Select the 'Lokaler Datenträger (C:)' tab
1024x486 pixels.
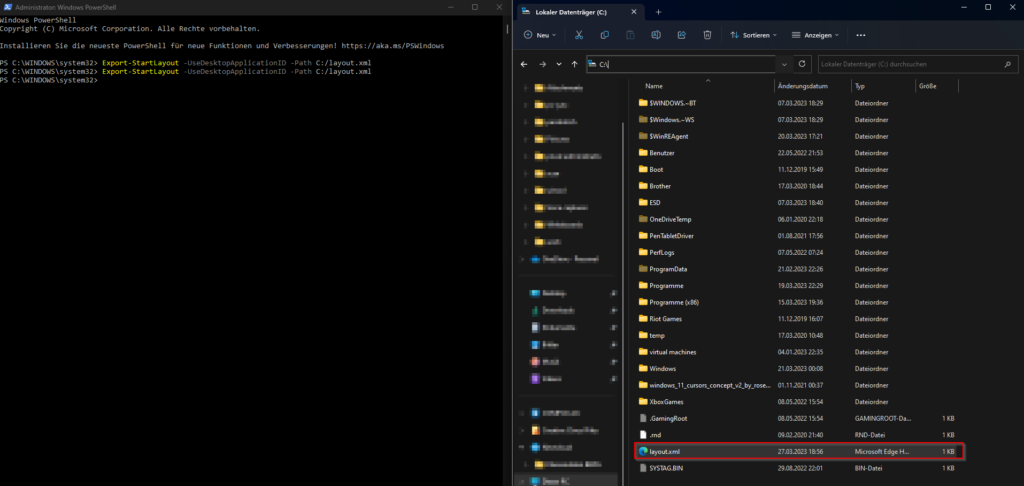point(579,12)
